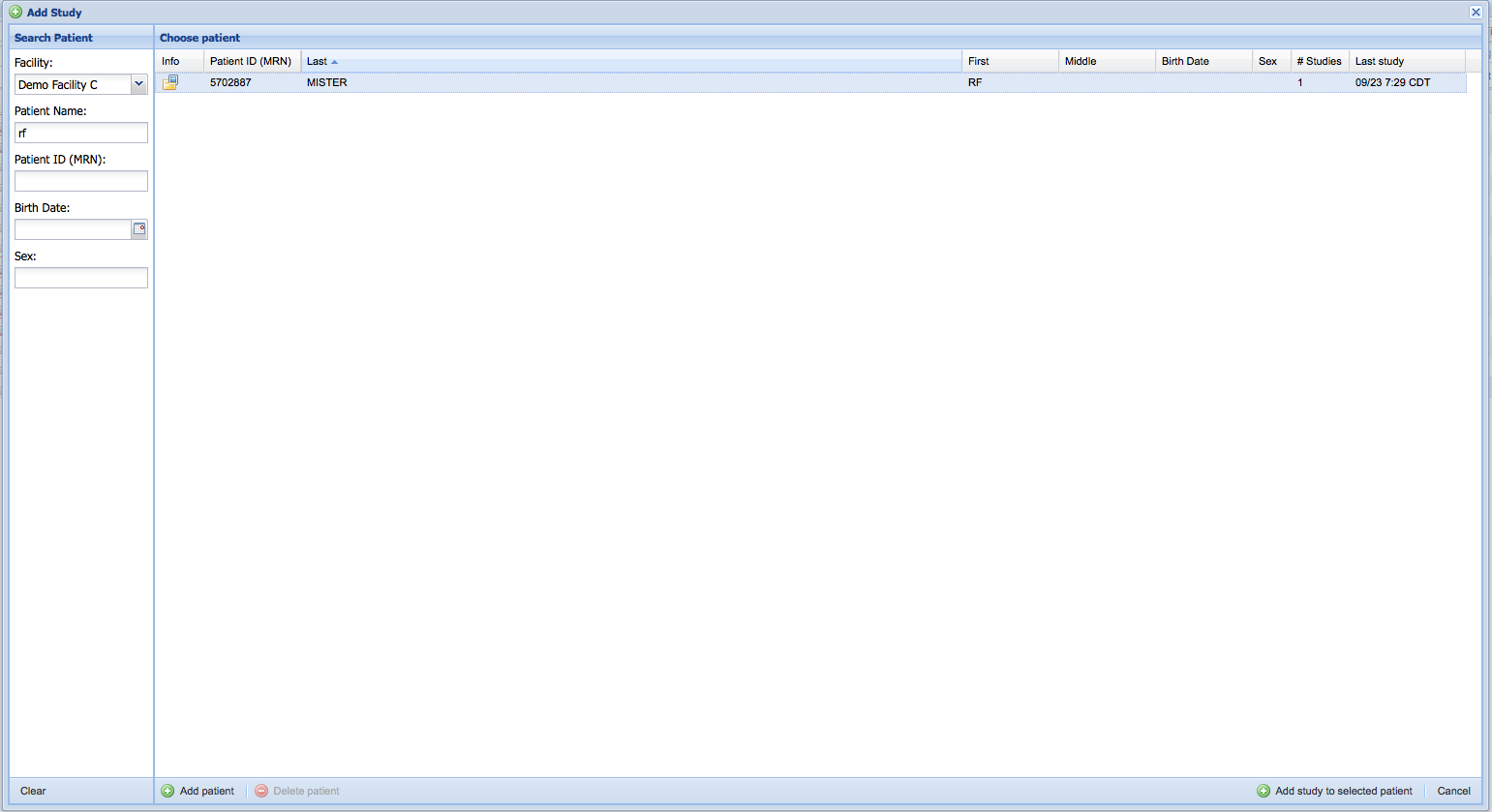Cancel the Add Study dialog
This screenshot has height=812, width=1492.
tap(1453, 791)
